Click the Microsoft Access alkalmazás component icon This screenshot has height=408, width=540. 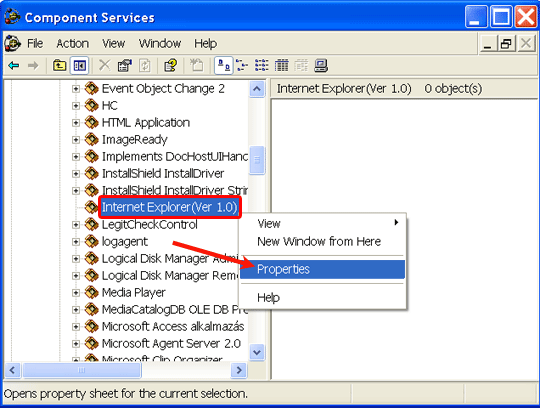click(92, 326)
